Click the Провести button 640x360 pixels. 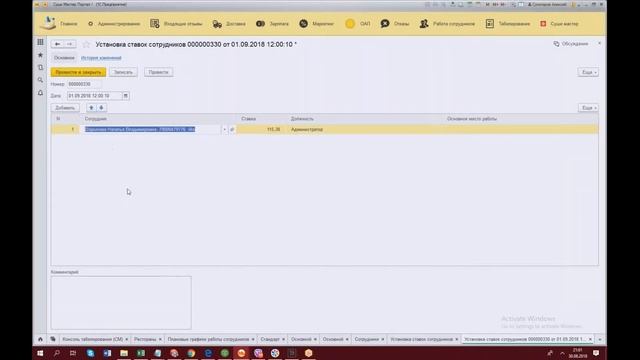158,72
